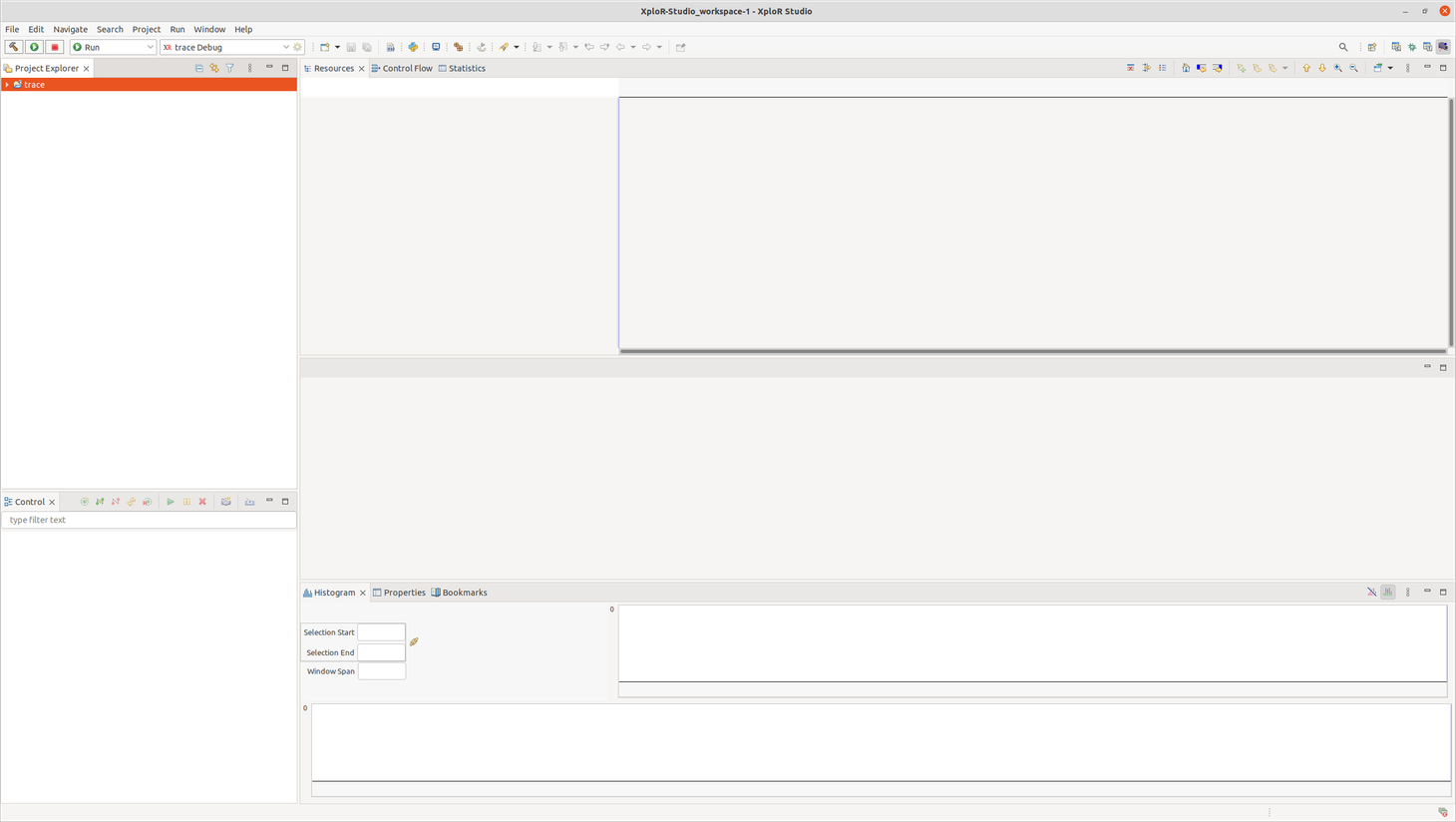The height and width of the screenshot is (822, 1456).
Task: Click the New wizard toolbar icon
Action: [x=324, y=47]
